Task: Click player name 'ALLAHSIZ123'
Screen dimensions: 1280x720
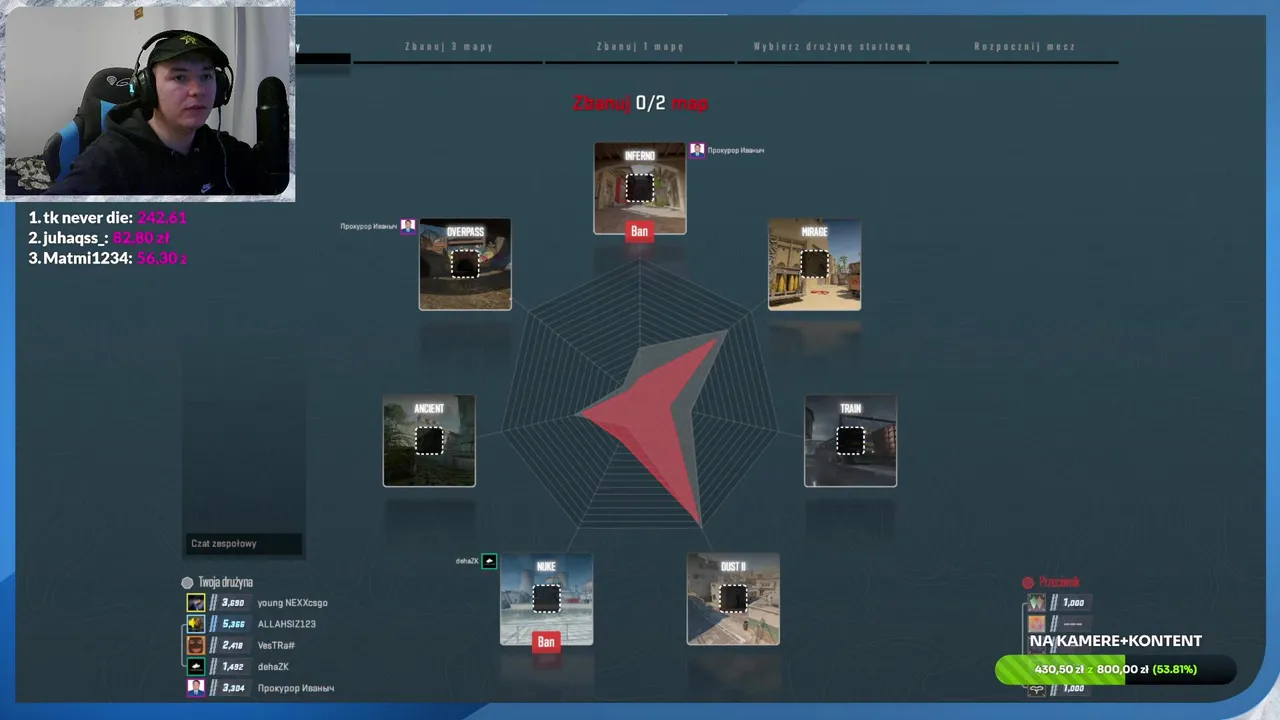Action: (286, 624)
